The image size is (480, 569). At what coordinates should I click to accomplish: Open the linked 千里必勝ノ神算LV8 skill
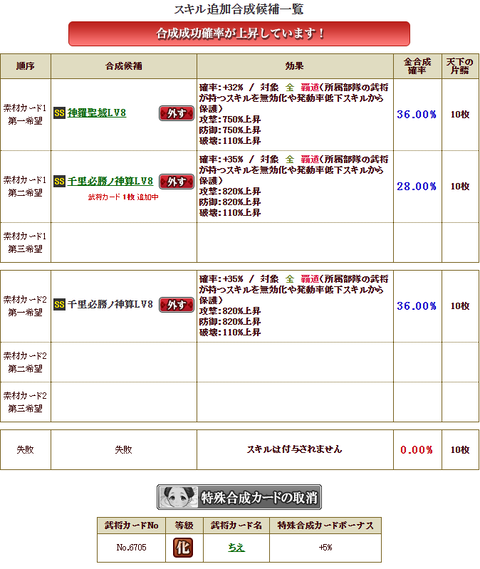[110, 181]
